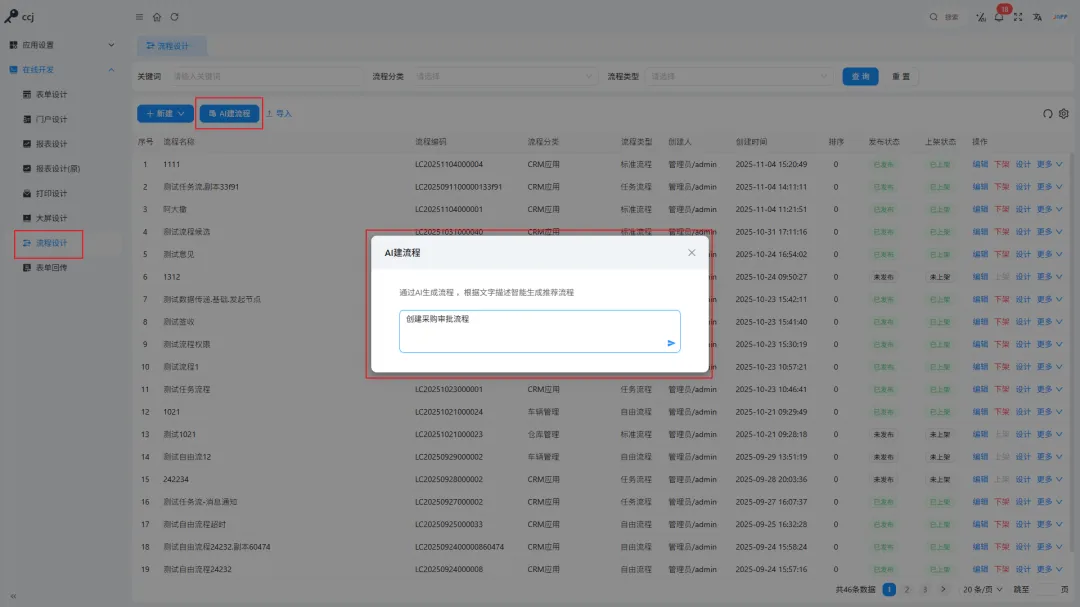Click the 跳至 page jump input
The image size is (1080, 607).
1046,590
